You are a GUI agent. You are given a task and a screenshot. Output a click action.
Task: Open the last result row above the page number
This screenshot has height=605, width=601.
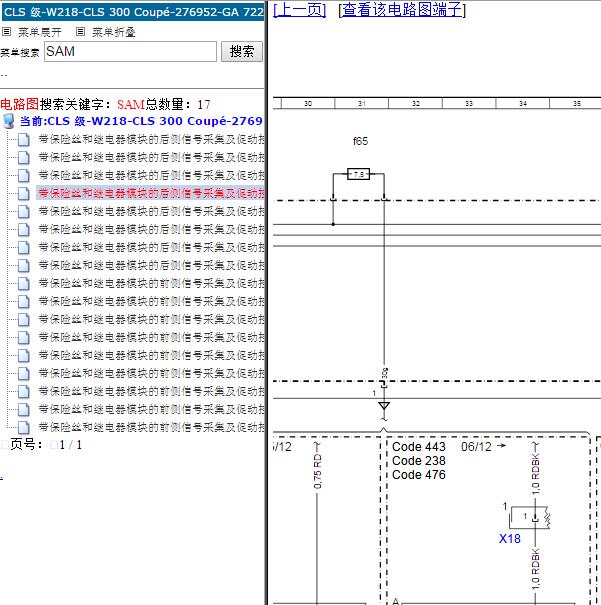pos(150,427)
